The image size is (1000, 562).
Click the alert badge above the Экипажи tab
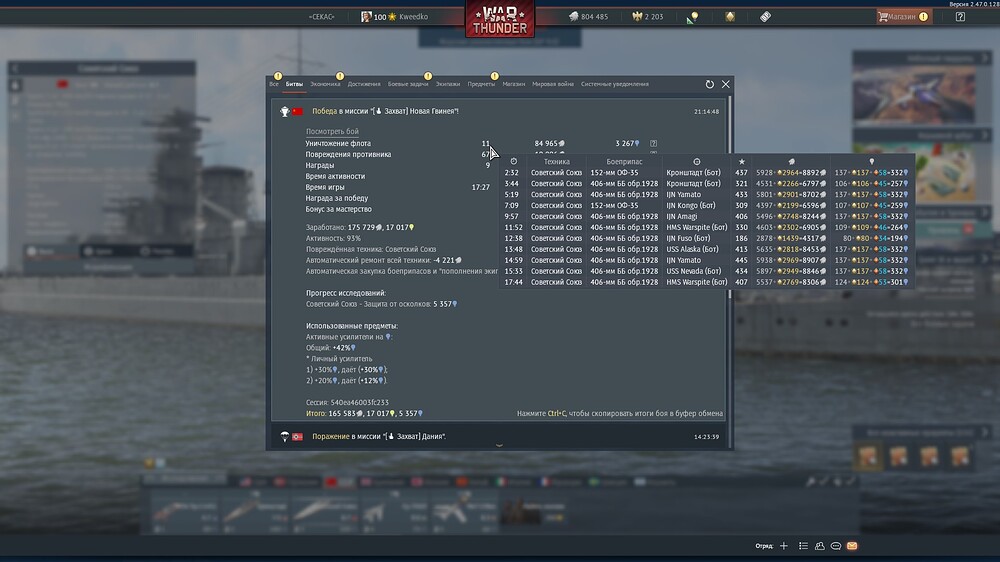[x=428, y=76]
